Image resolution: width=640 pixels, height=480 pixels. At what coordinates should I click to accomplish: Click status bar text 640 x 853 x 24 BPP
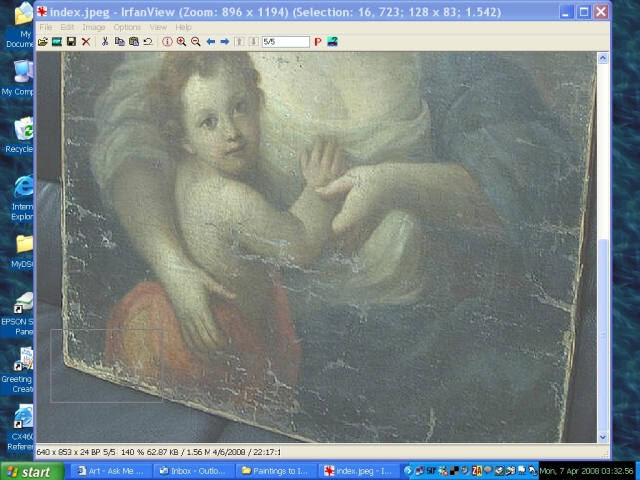69,452
